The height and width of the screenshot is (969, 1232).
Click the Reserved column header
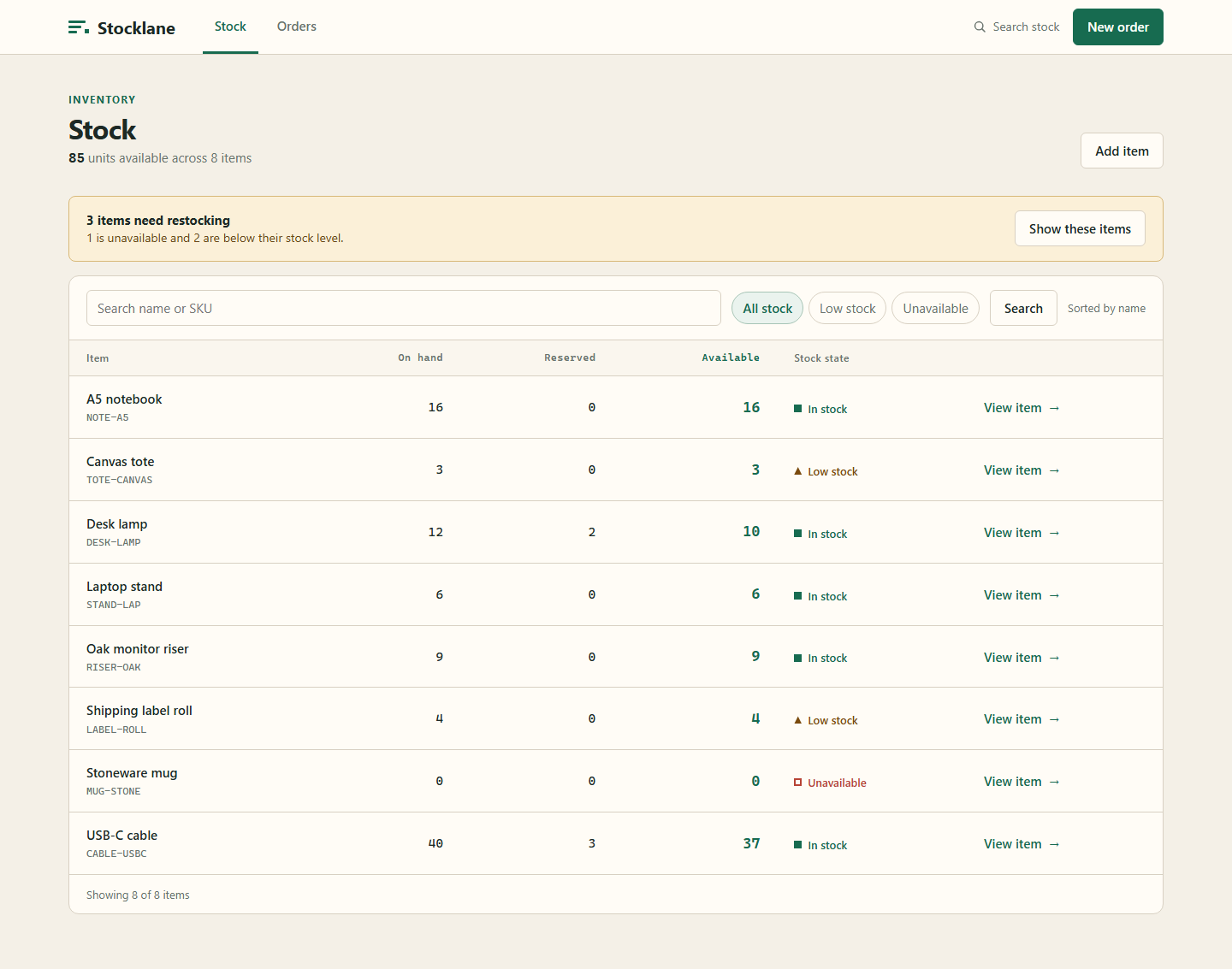coord(570,357)
